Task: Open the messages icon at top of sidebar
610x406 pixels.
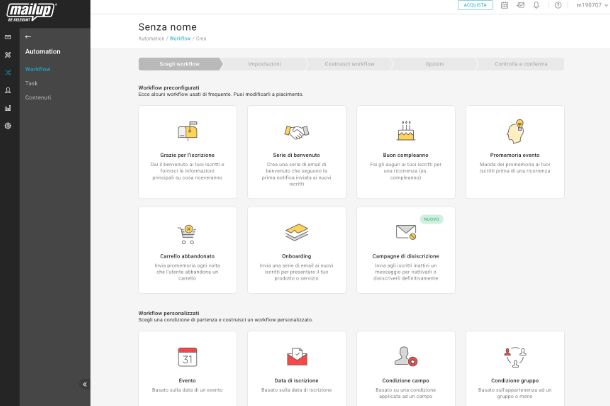Action: pyautogui.click(x=8, y=37)
